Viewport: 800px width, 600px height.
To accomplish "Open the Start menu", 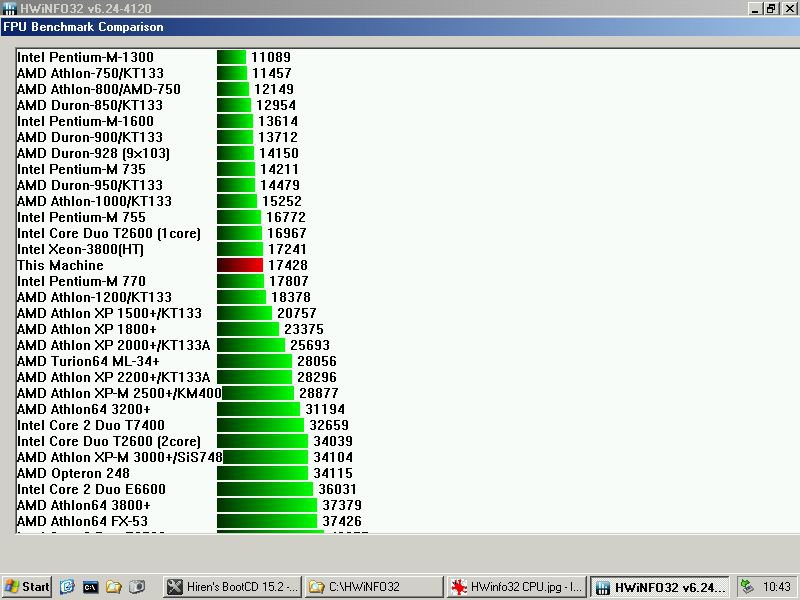I will click(x=27, y=587).
